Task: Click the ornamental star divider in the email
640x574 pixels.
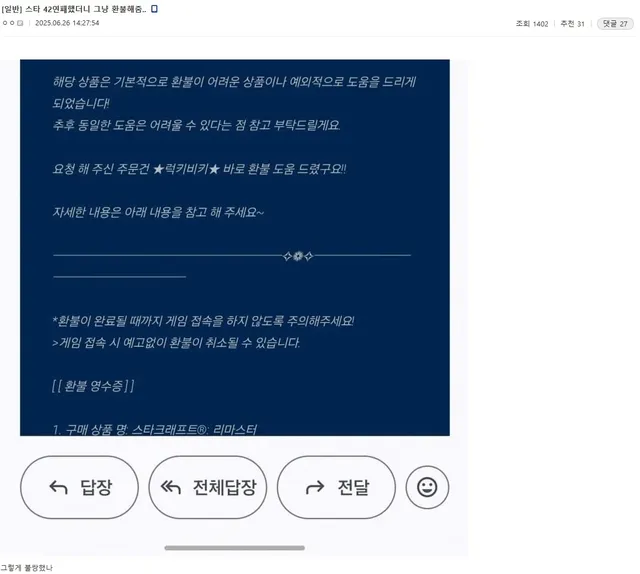Action: pyautogui.click(x=298, y=256)
